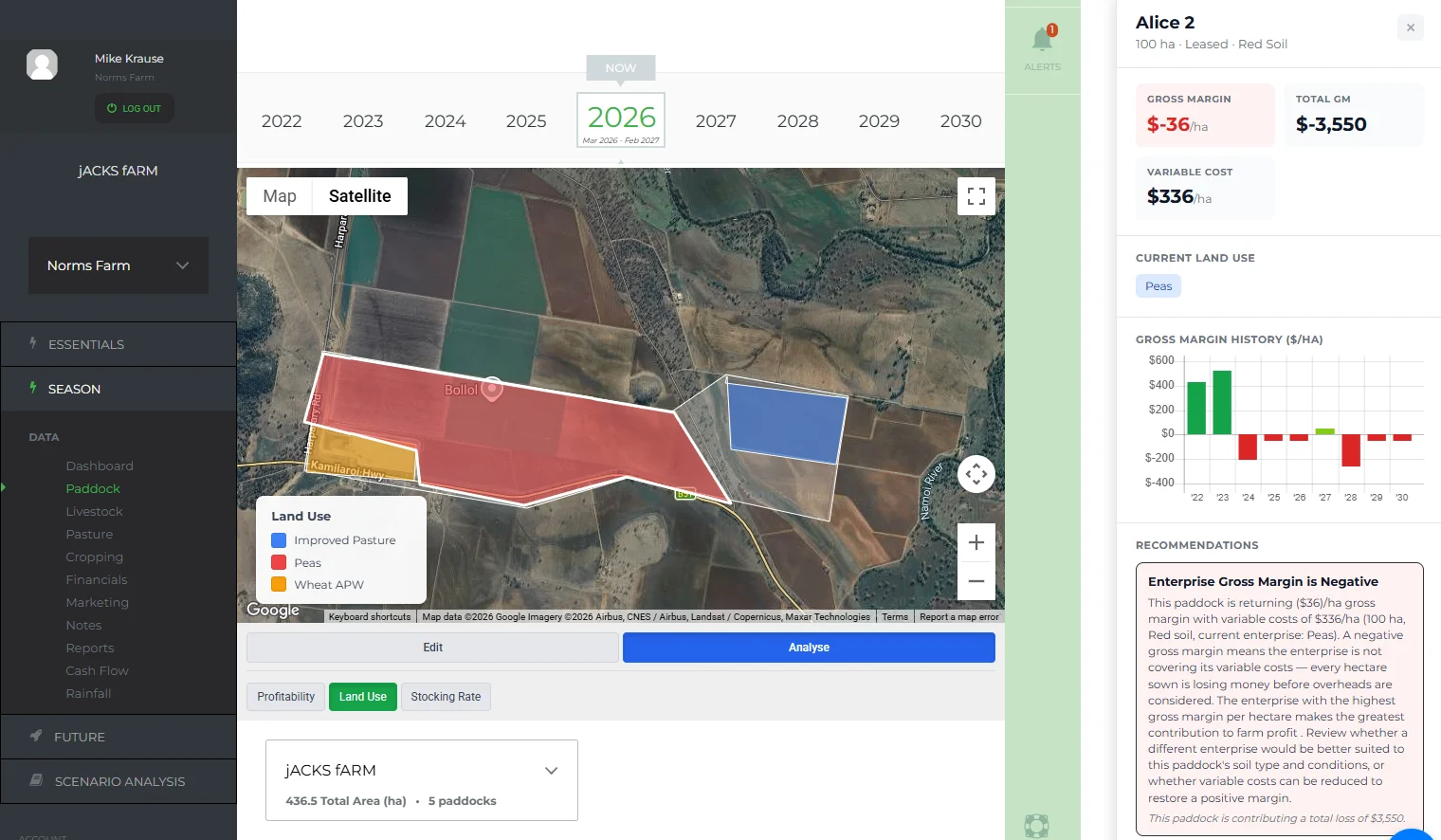This screenshot has width=1441, height=840.
Task: Switch to the Profitability tab
Action: 285,697
